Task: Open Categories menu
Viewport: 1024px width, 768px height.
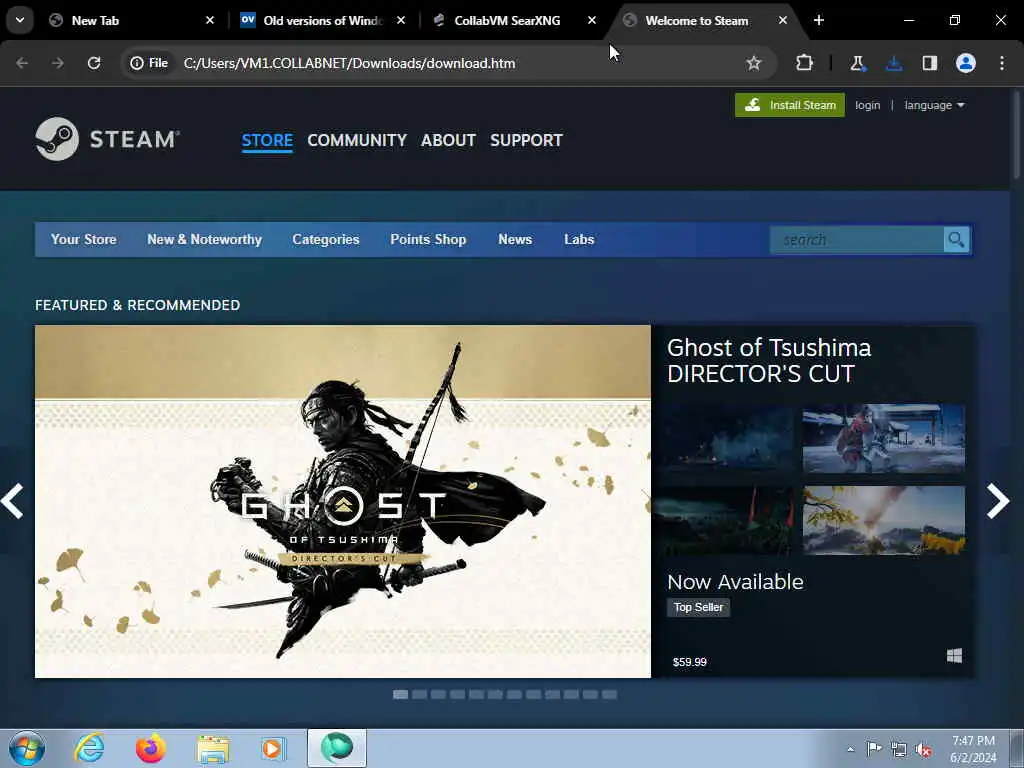Action: (x=326, y=240)
